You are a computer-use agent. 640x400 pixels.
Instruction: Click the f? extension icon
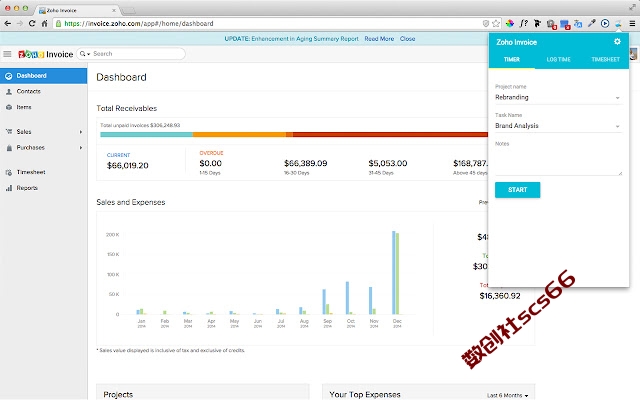pos(524,24)
